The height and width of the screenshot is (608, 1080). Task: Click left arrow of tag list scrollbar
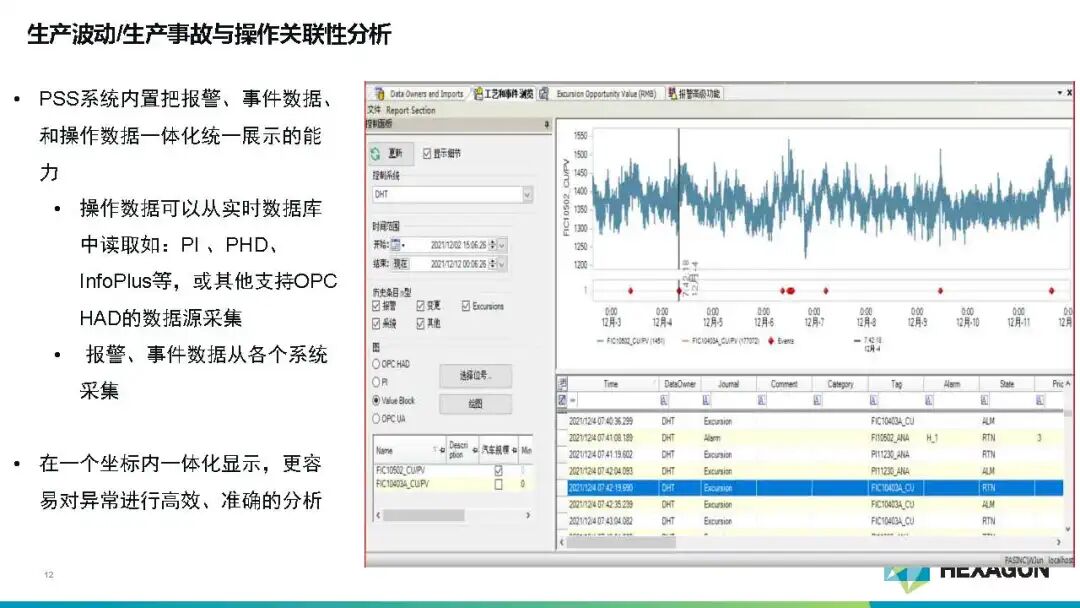378,515
